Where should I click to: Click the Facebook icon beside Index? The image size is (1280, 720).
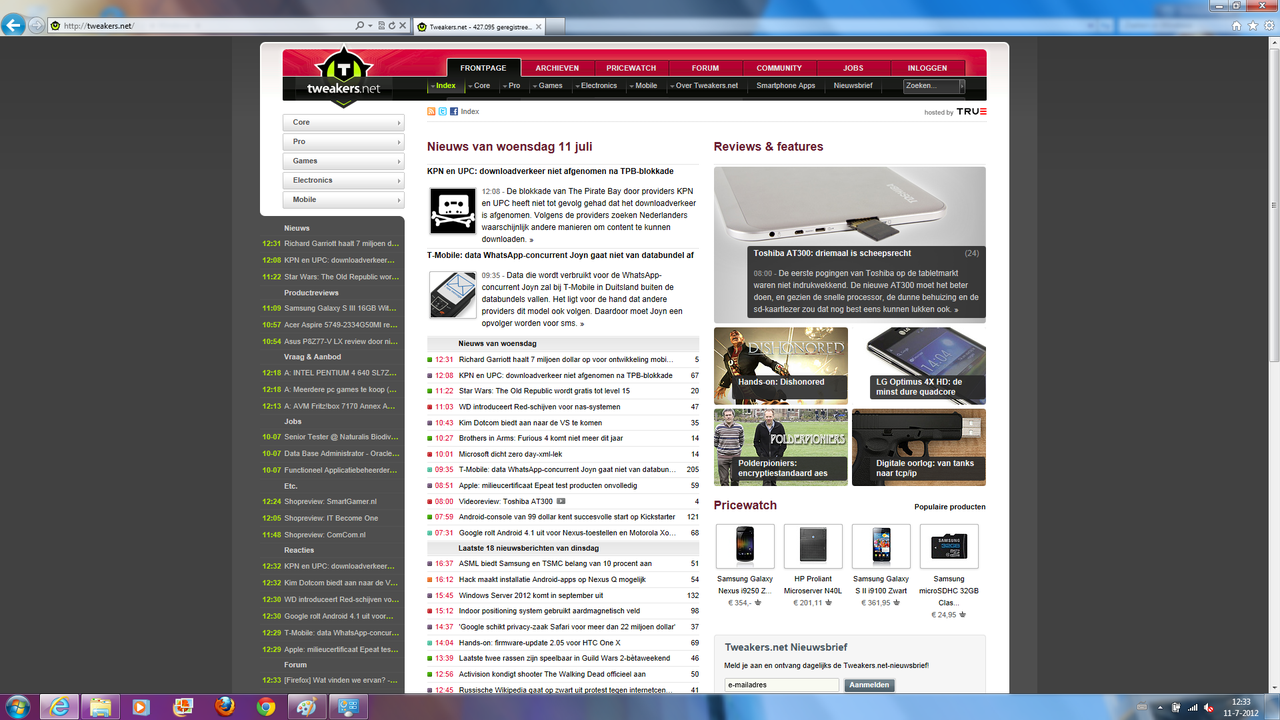pyautogui.click(x=453, y=112)
